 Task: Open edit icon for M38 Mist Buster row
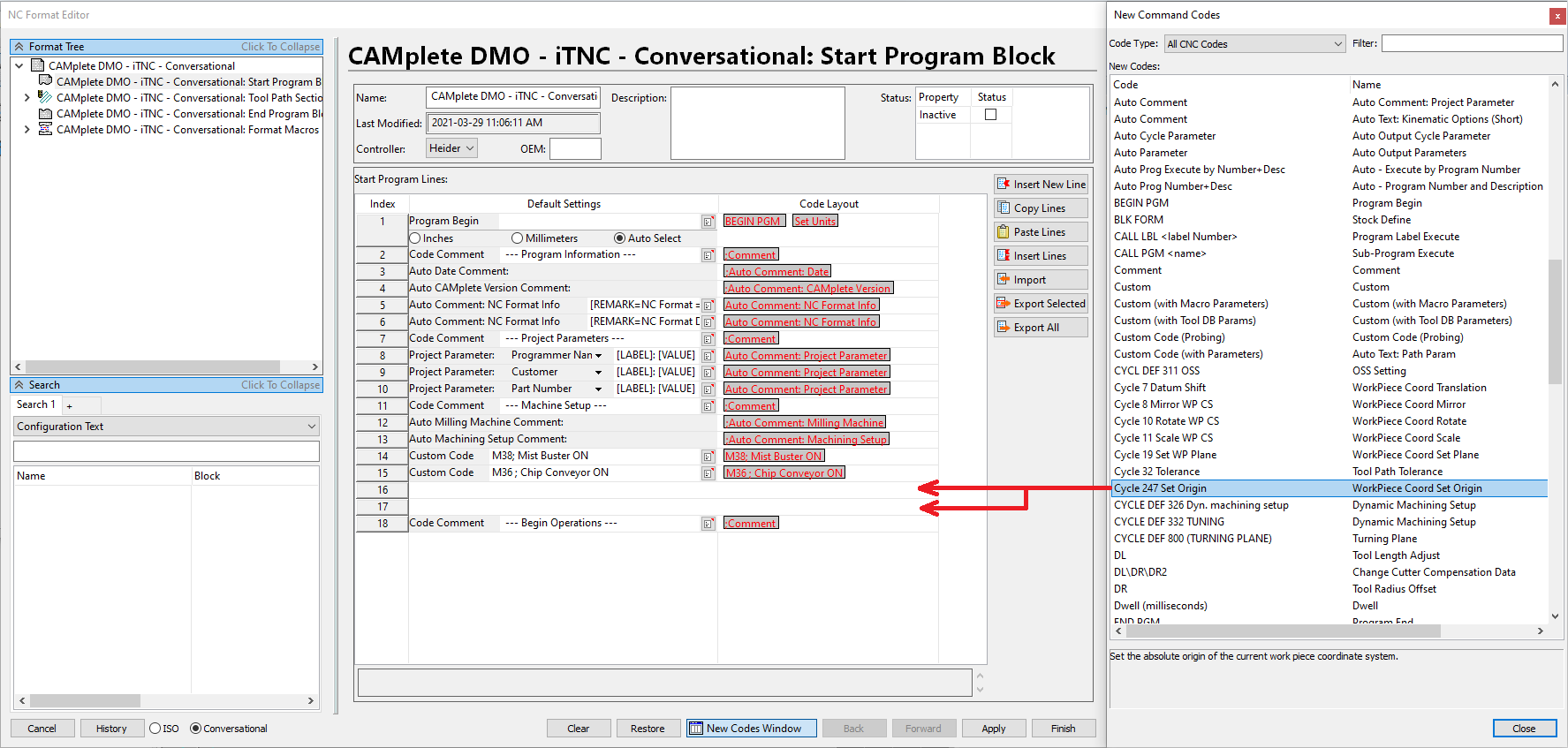708,457
